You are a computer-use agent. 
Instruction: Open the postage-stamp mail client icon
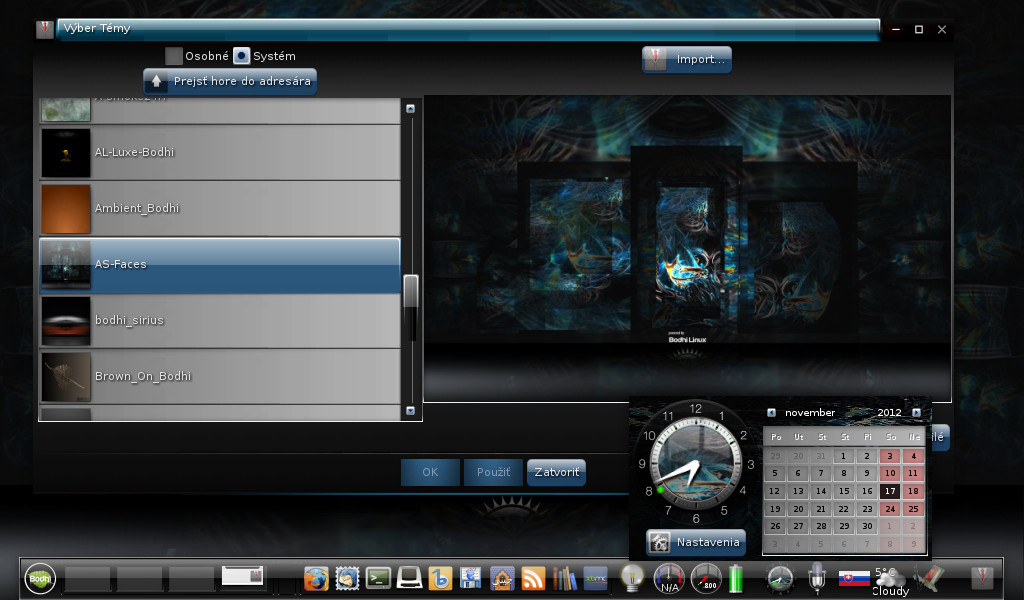pyautogui.click(x=347, y=578)
